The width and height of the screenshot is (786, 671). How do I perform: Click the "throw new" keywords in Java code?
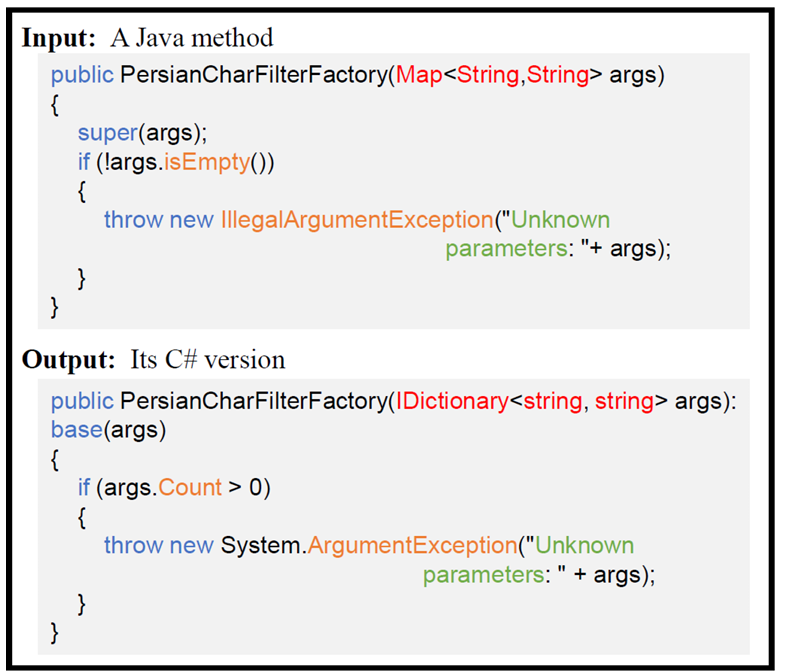click(159, 220)
